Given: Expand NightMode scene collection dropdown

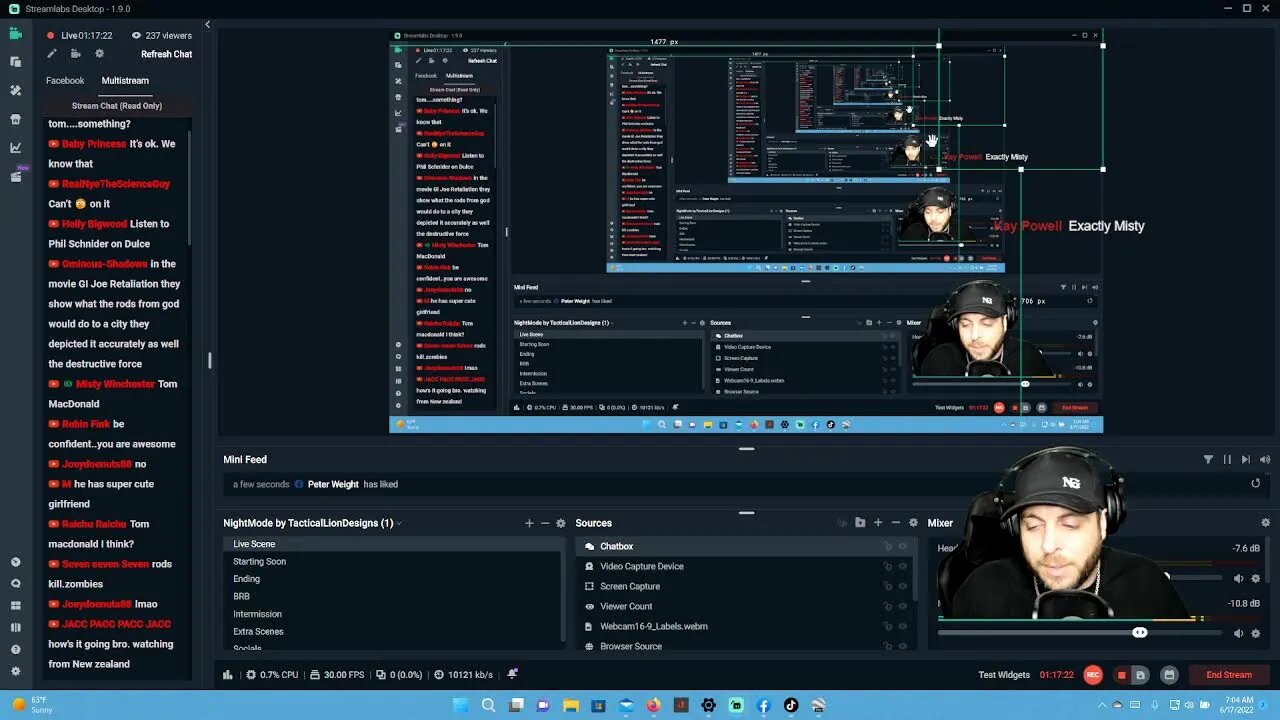Looking at the screenshot, I should click(399, 523).
